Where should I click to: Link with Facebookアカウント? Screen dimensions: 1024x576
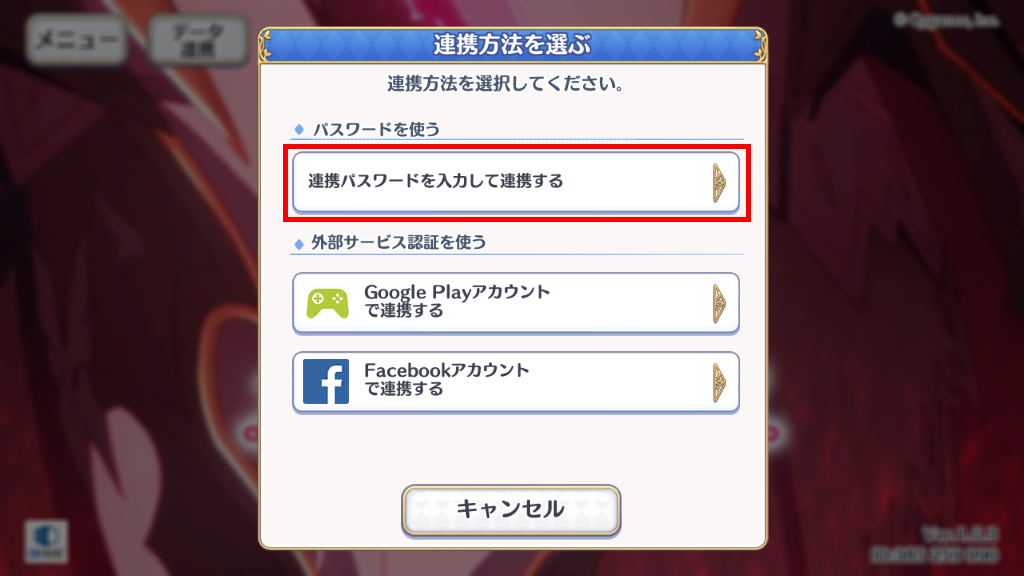pos(516,382)
